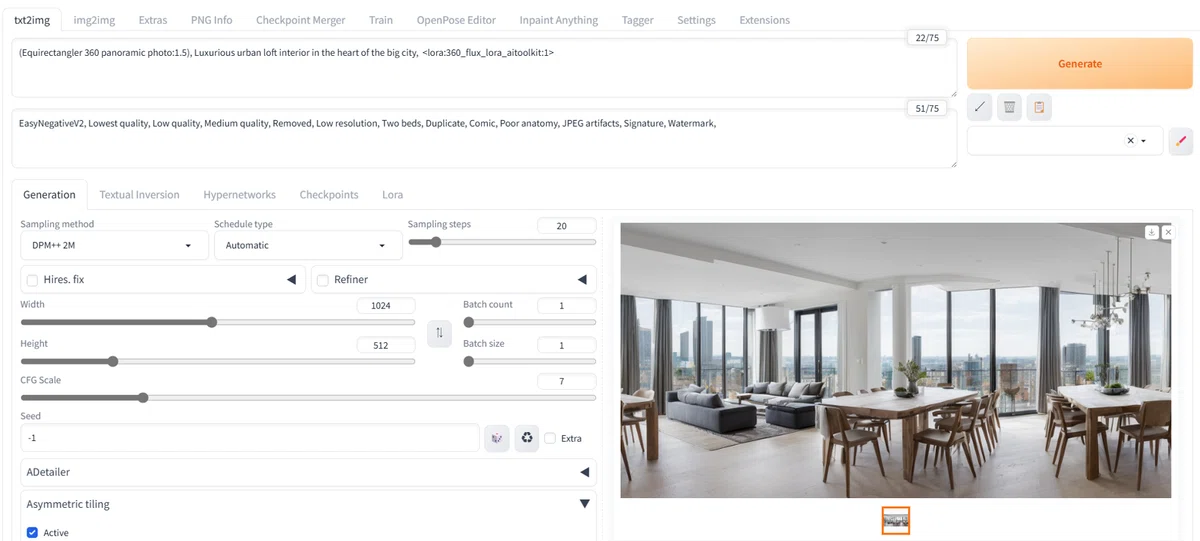The image size is (1200, 541).
Task: Select the gallery thumbnail below the image
Action: [x=896, y=520]
